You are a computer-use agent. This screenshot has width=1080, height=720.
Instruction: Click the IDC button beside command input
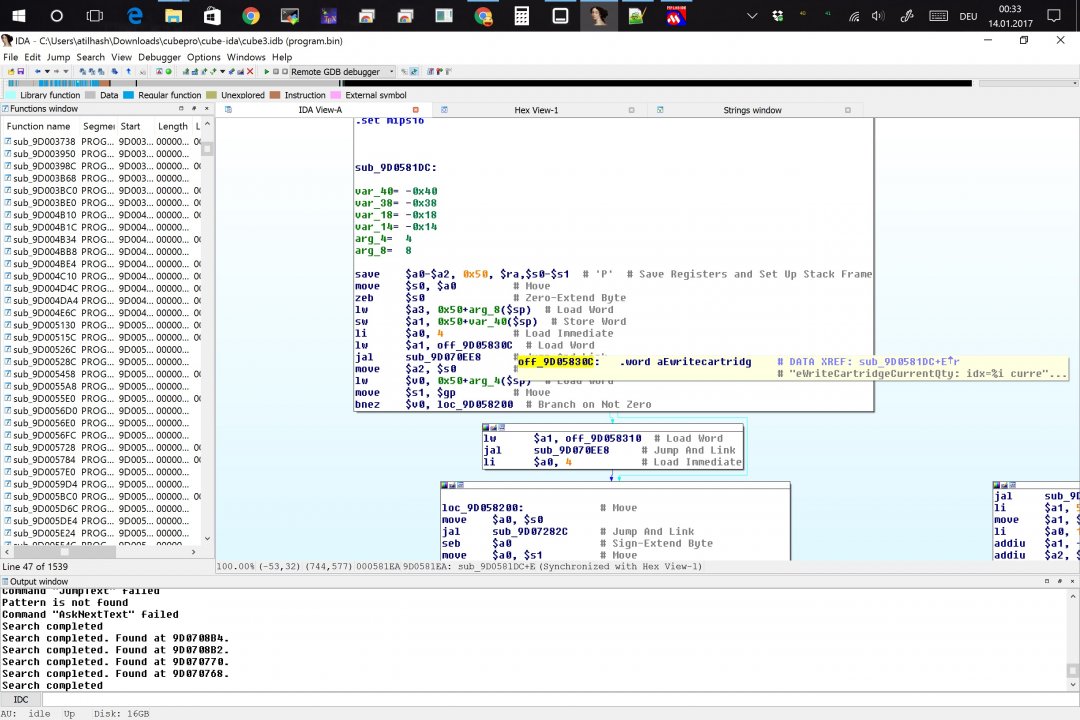(x=20, y=699)
